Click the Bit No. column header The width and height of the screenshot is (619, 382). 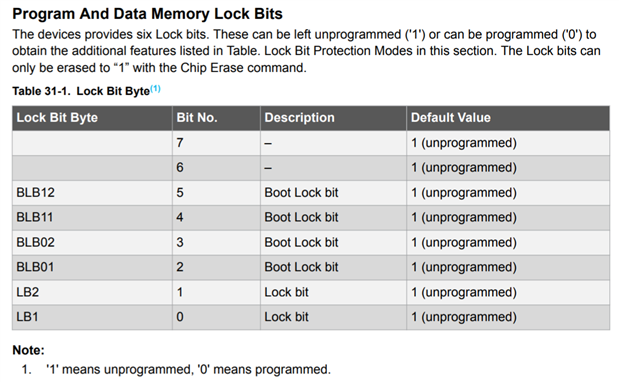pyautogui.click(x=216, y=118)
